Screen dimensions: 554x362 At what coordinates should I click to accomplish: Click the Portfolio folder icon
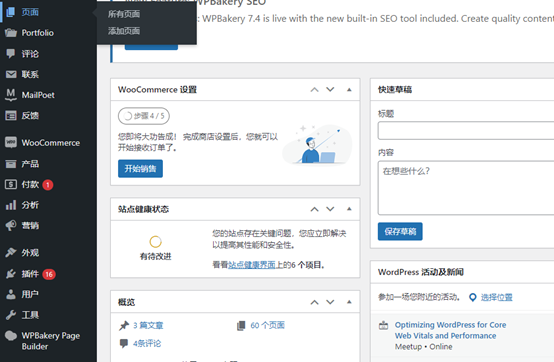(11, 33)
